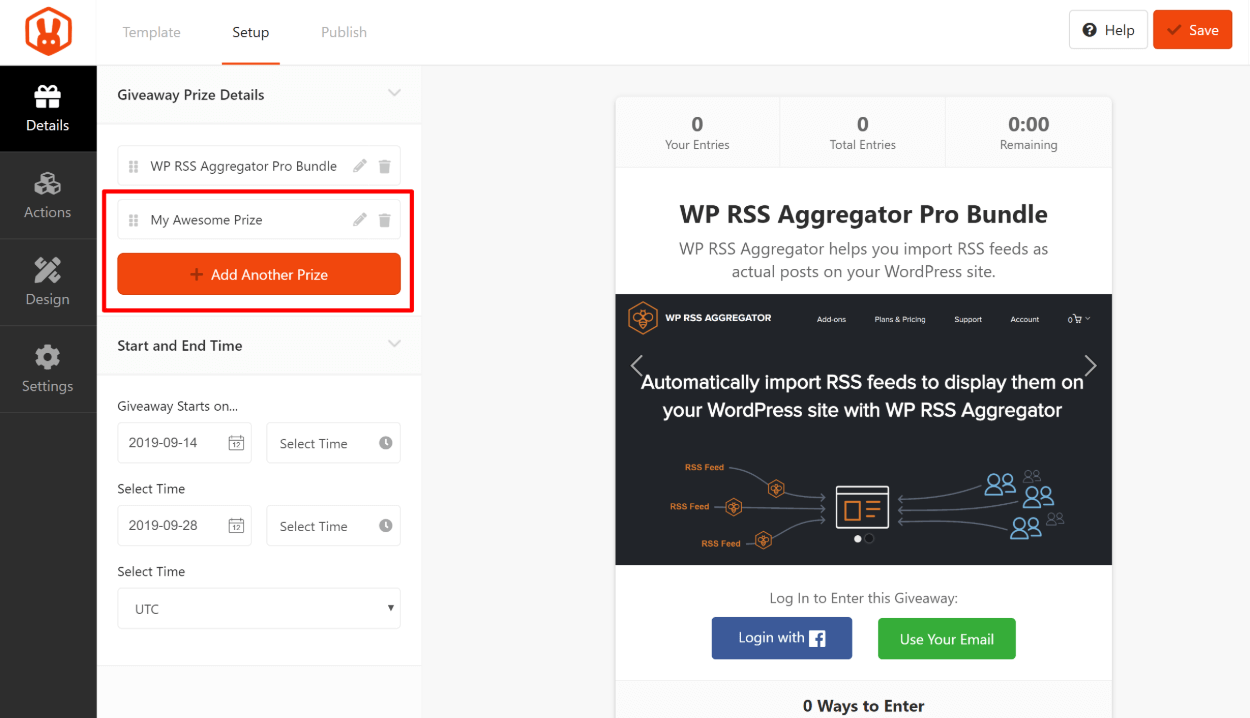This screenshot has width=1250, height=718.
Task: Collapse Giveaway Prize Details section
Action: pos(394,94)
